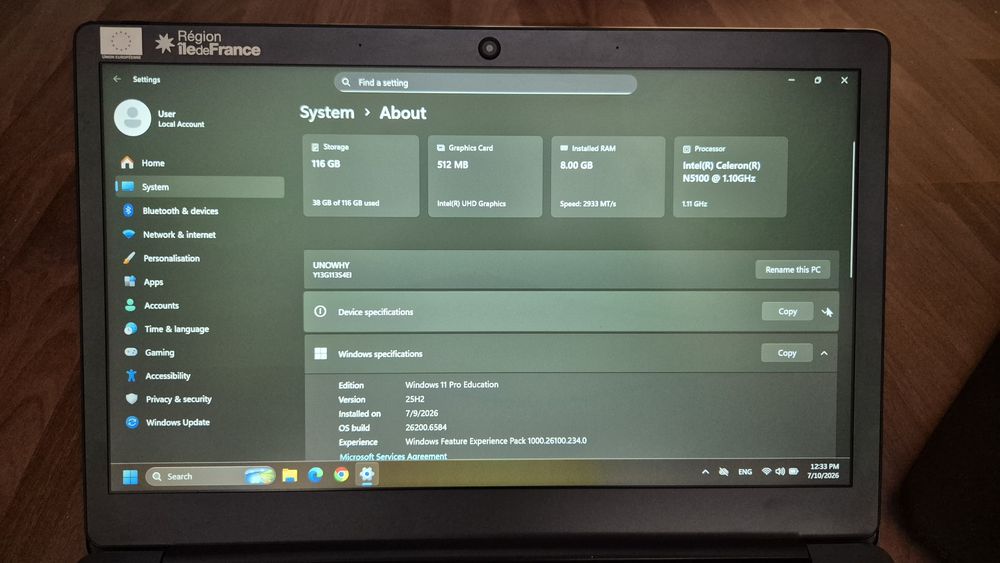Open the Storage card showing 116 GB
Image resolution: width=1000 pixels, height=563 pixels.
(x=361, y=175)
